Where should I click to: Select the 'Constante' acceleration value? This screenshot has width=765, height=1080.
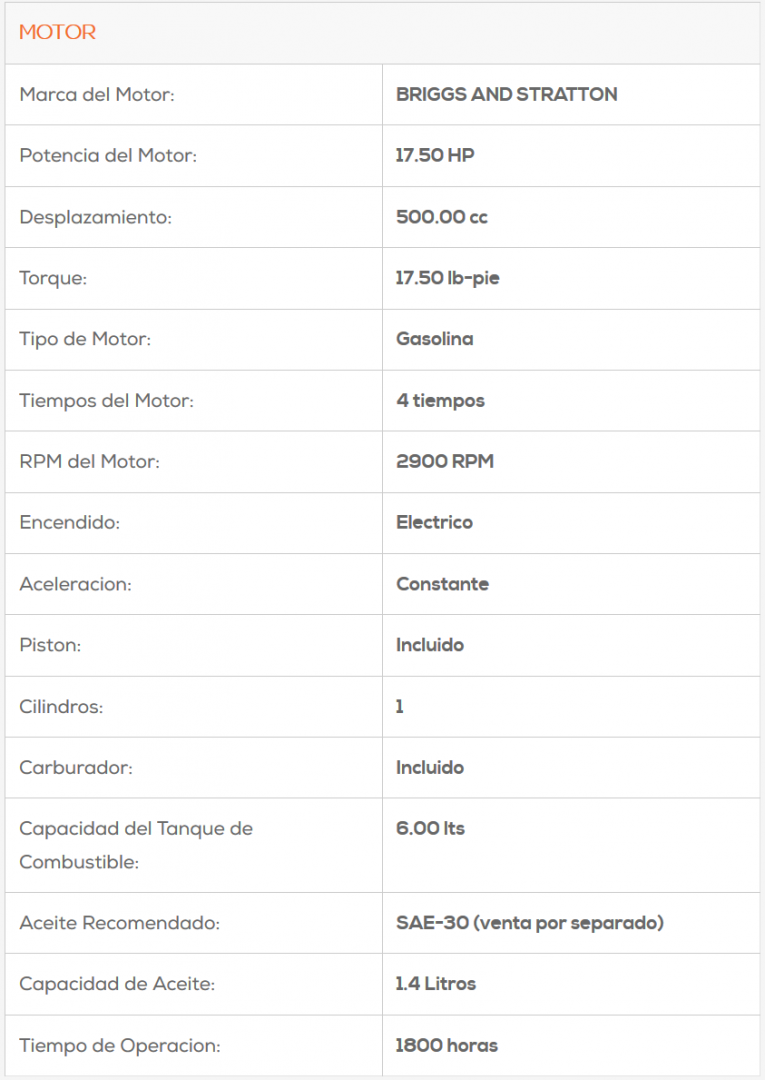[x=442, y=584]
